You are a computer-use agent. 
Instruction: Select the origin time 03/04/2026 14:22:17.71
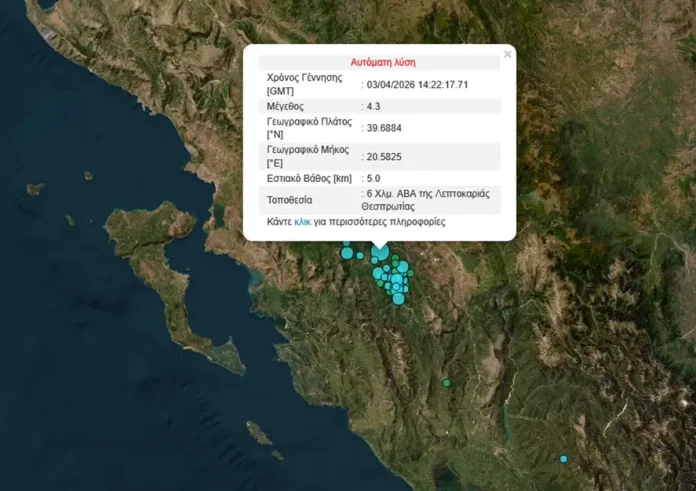click(x=417, y=84)
